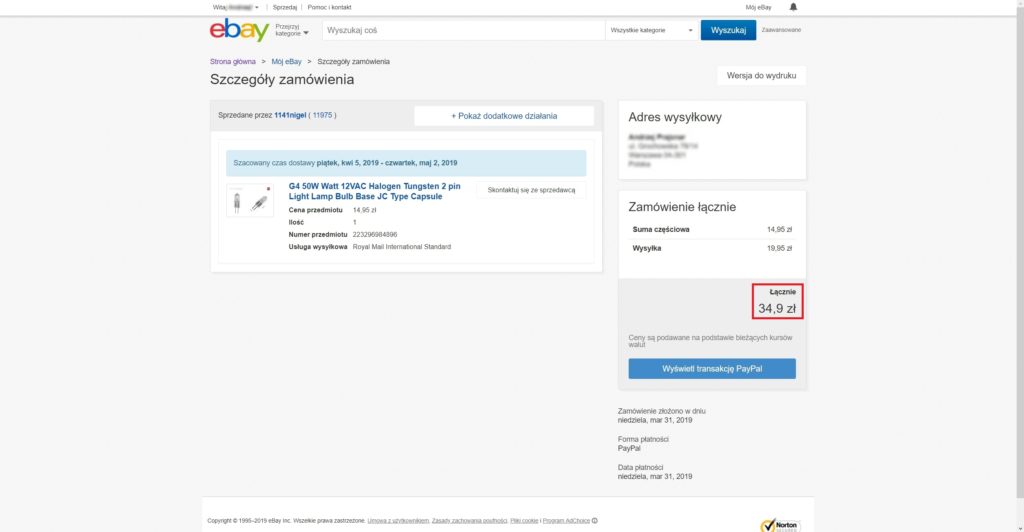The height and width of the screenshot is (532, 1024).
Task: Expand '+ Pokaż dodatkowe działania'
Action: pos(504,116)
